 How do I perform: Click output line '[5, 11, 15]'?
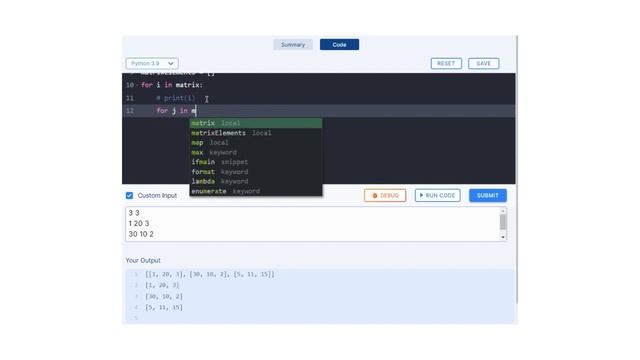click(x=164, y=307)
